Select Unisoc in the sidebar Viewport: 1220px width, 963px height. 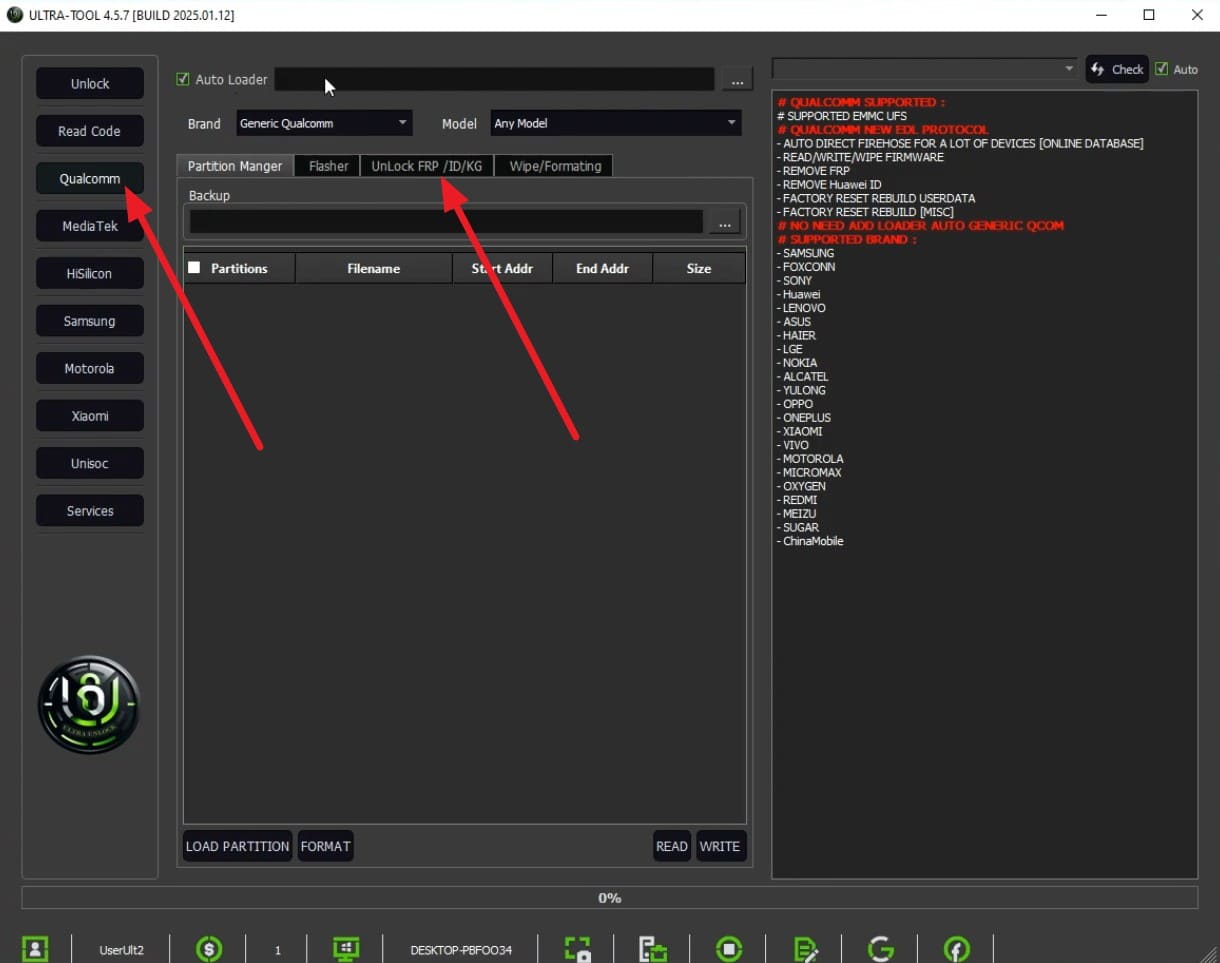click(90, 463)
